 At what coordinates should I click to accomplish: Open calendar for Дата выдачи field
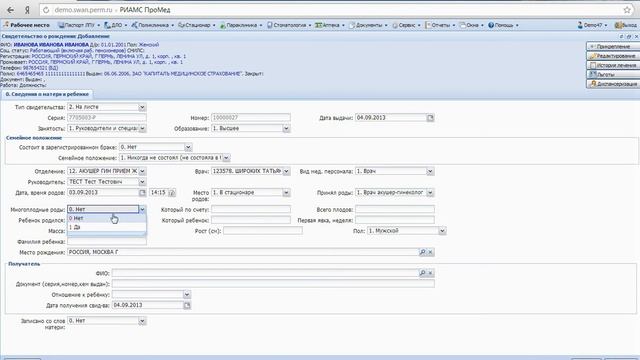(430, 118)
